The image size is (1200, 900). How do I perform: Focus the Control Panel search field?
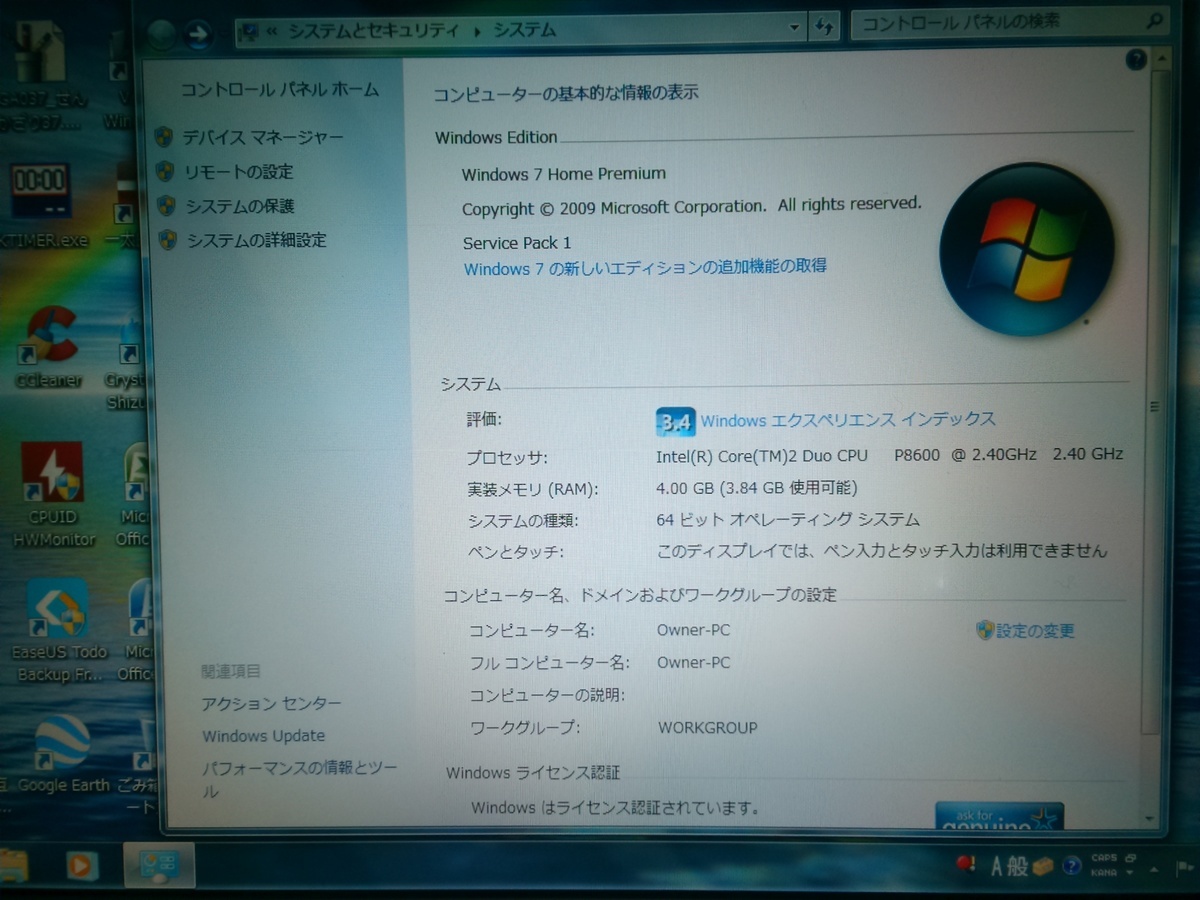pyautogui.click(x=1010, y=22)
